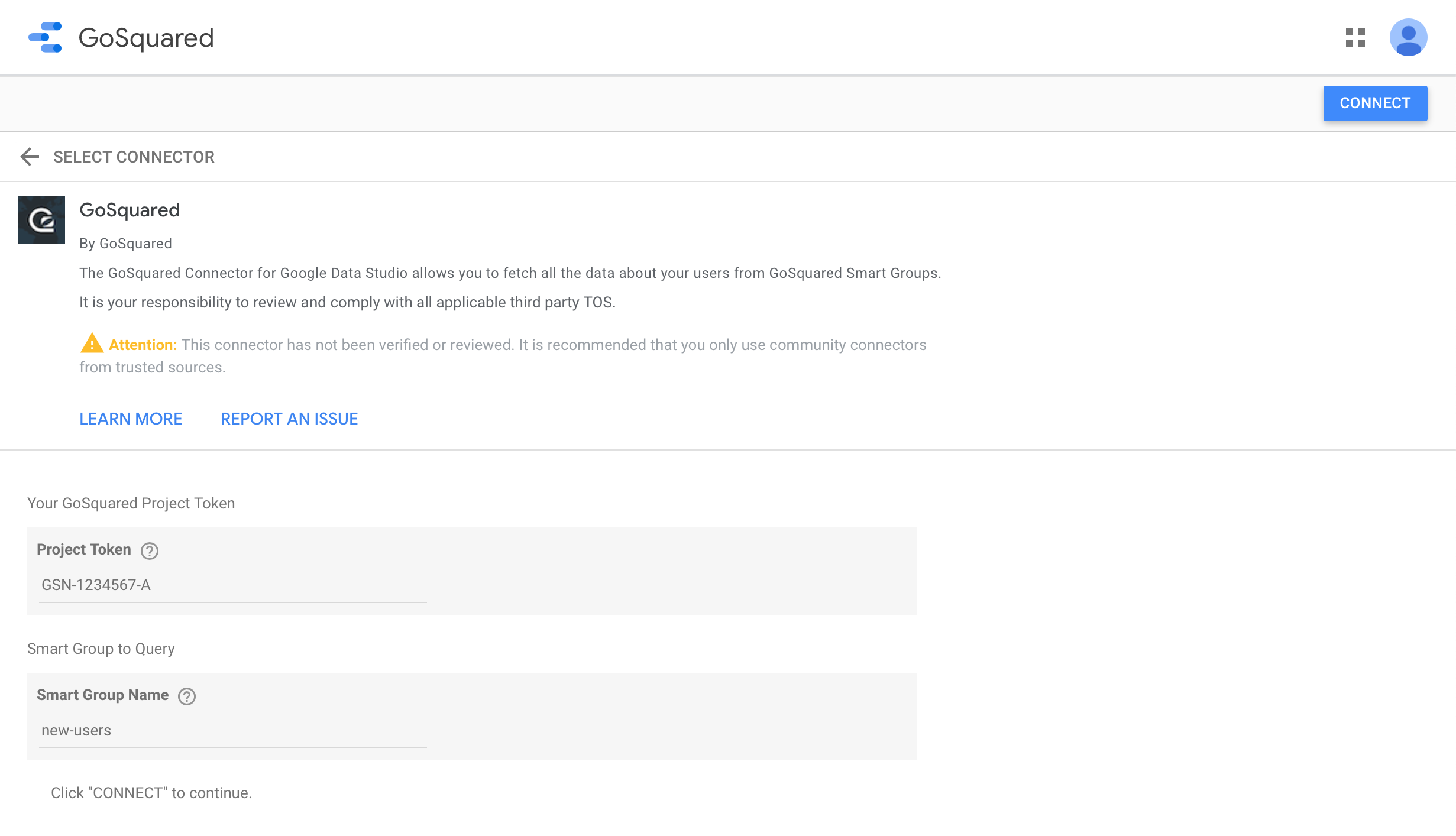Focus the Project Token input field

pos(232,585)
